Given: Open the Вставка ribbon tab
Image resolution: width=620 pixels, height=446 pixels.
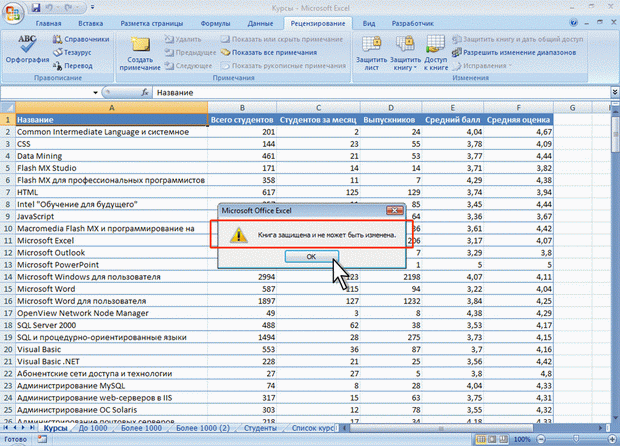Looking at the screenshot, I should (91, 23).
